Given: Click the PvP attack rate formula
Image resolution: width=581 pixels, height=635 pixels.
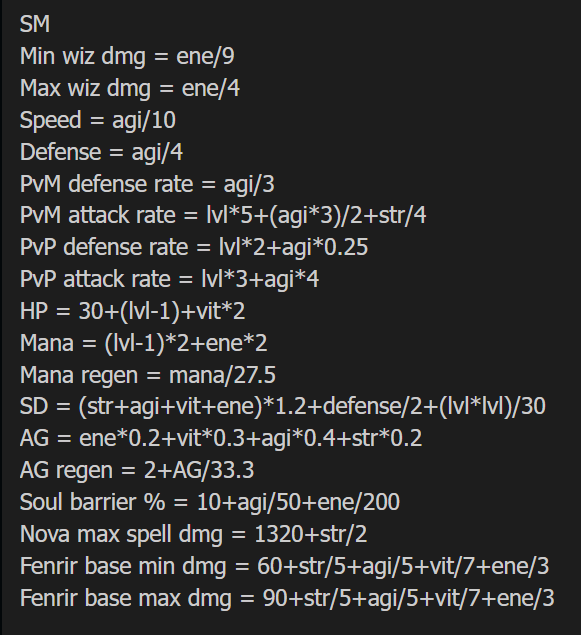Looking at the screenshot, I should coord(170,279).
